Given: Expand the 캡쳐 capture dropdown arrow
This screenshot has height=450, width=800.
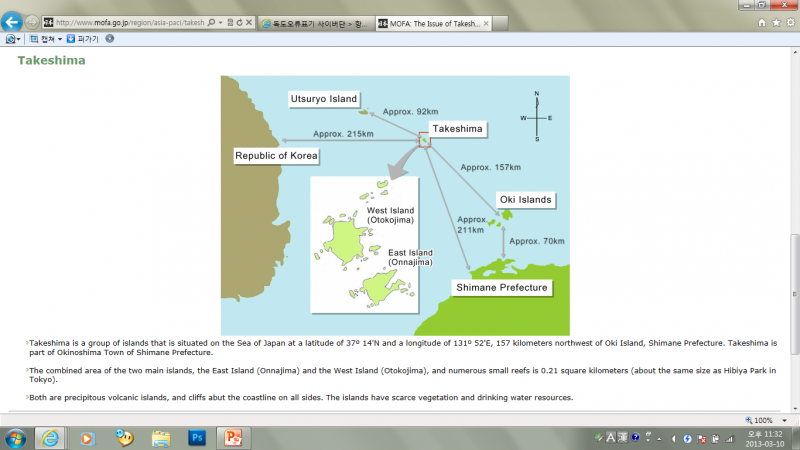Looking at the screenshot, I should coord(60,39).
